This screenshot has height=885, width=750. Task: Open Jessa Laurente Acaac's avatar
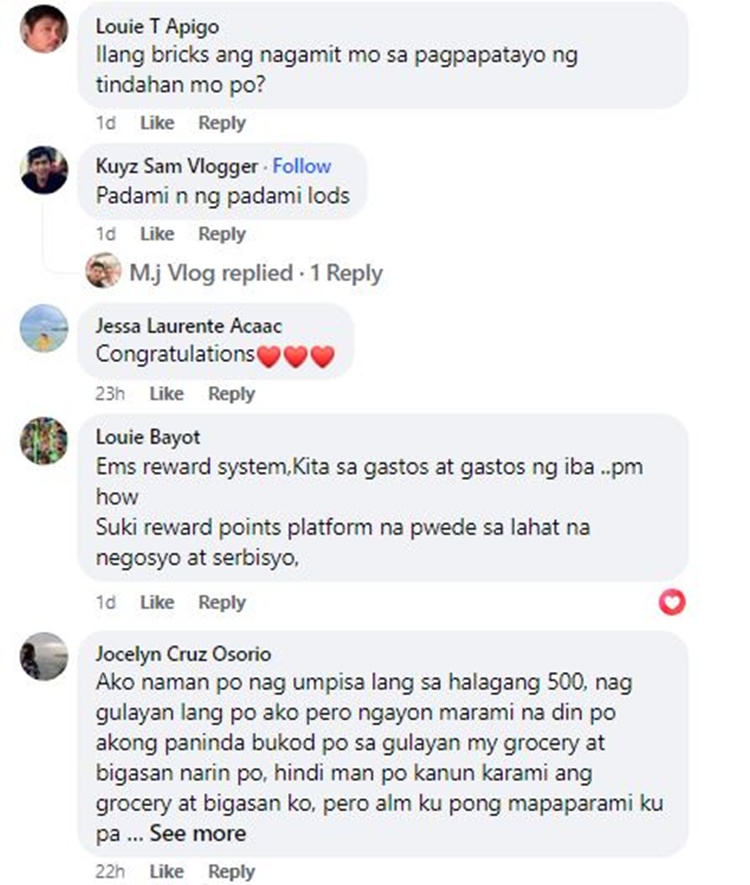coord(44,328)
